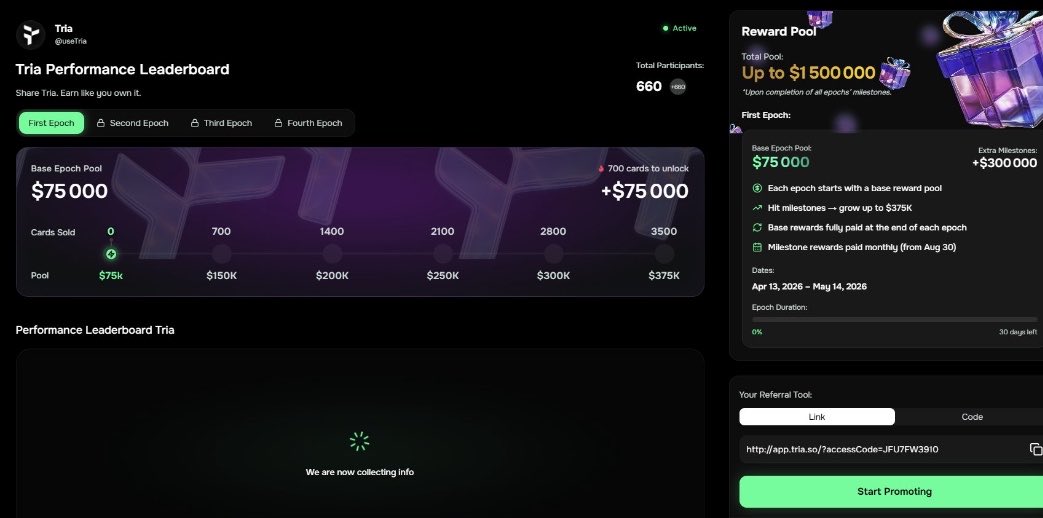Select the First Epoch tab
The width and height of the screenshot is (1043, 518).
click(x=51, y=123)
